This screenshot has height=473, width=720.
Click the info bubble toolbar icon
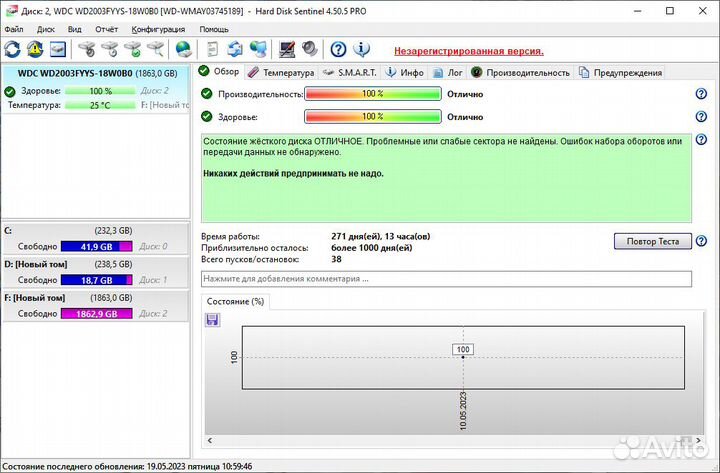pos(361,49)
